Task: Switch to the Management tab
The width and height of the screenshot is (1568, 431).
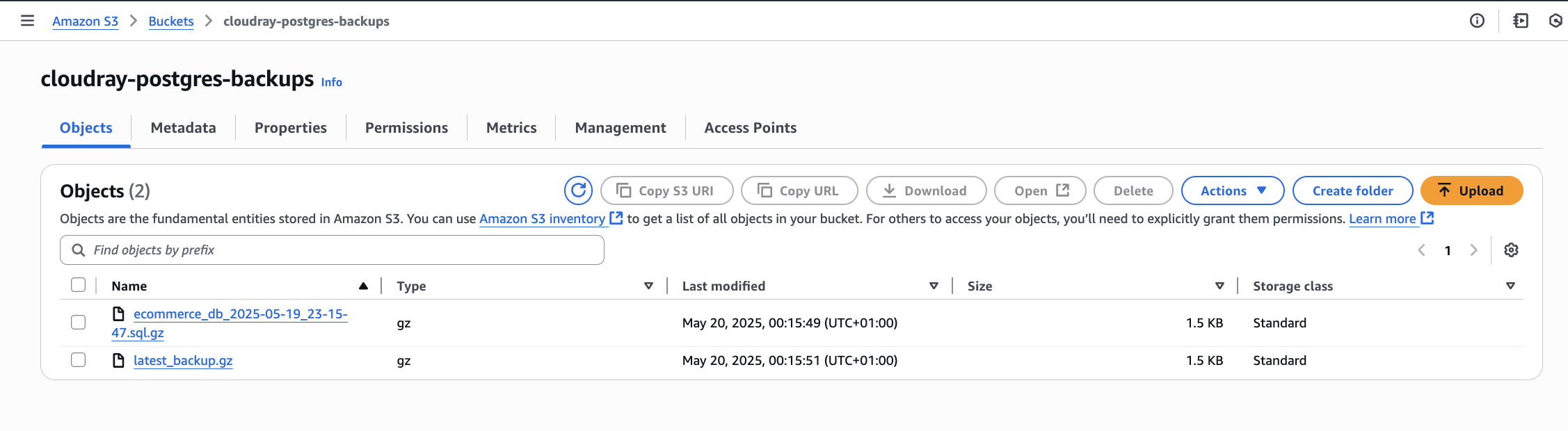Action: tap(620, 127)
